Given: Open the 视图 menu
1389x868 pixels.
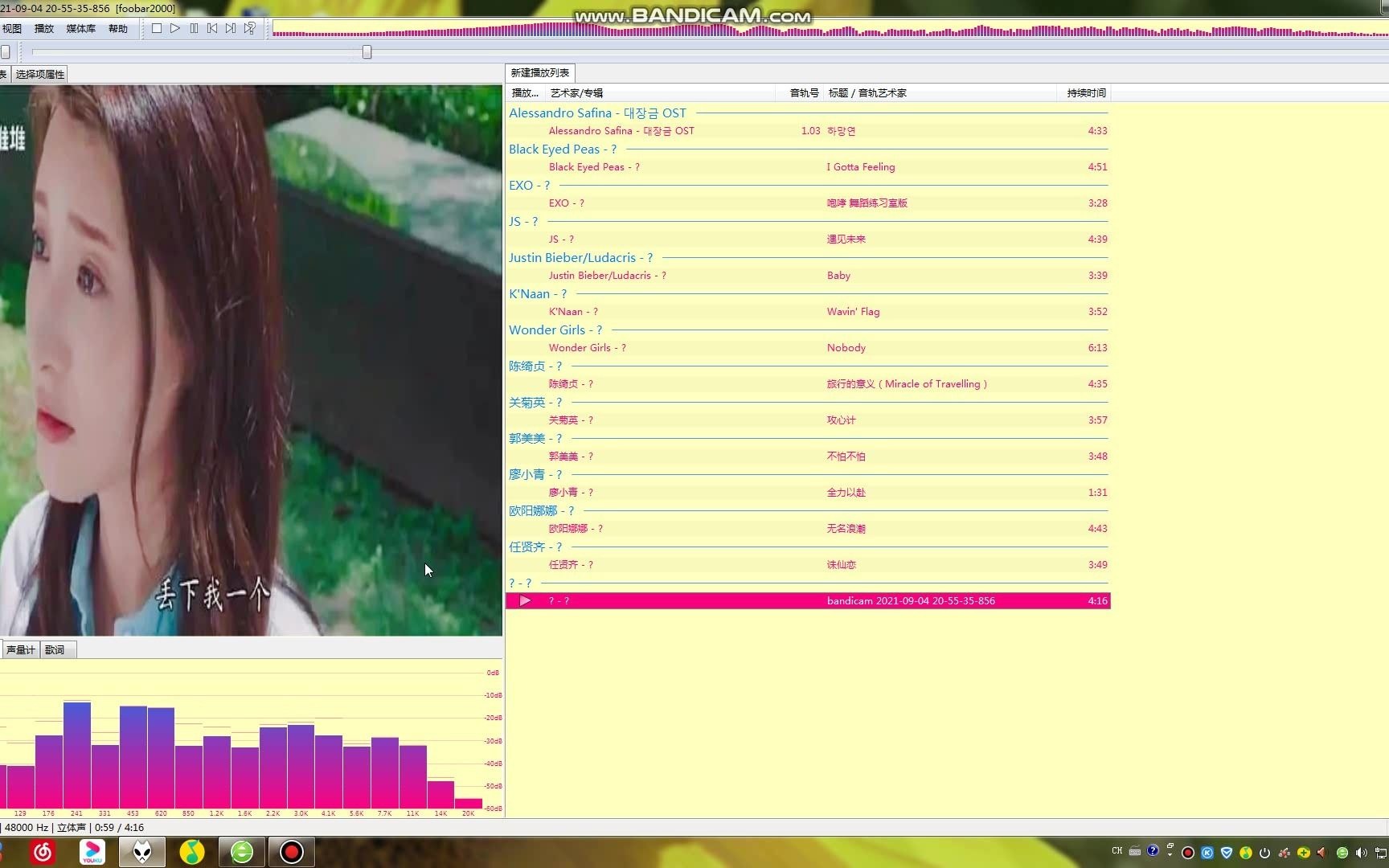Looking at the screenshot, I should click(x=12, y=28).
